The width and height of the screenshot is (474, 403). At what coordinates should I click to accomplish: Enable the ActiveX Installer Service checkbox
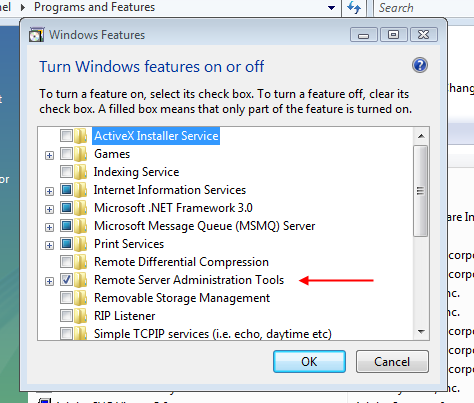point(66,136)
